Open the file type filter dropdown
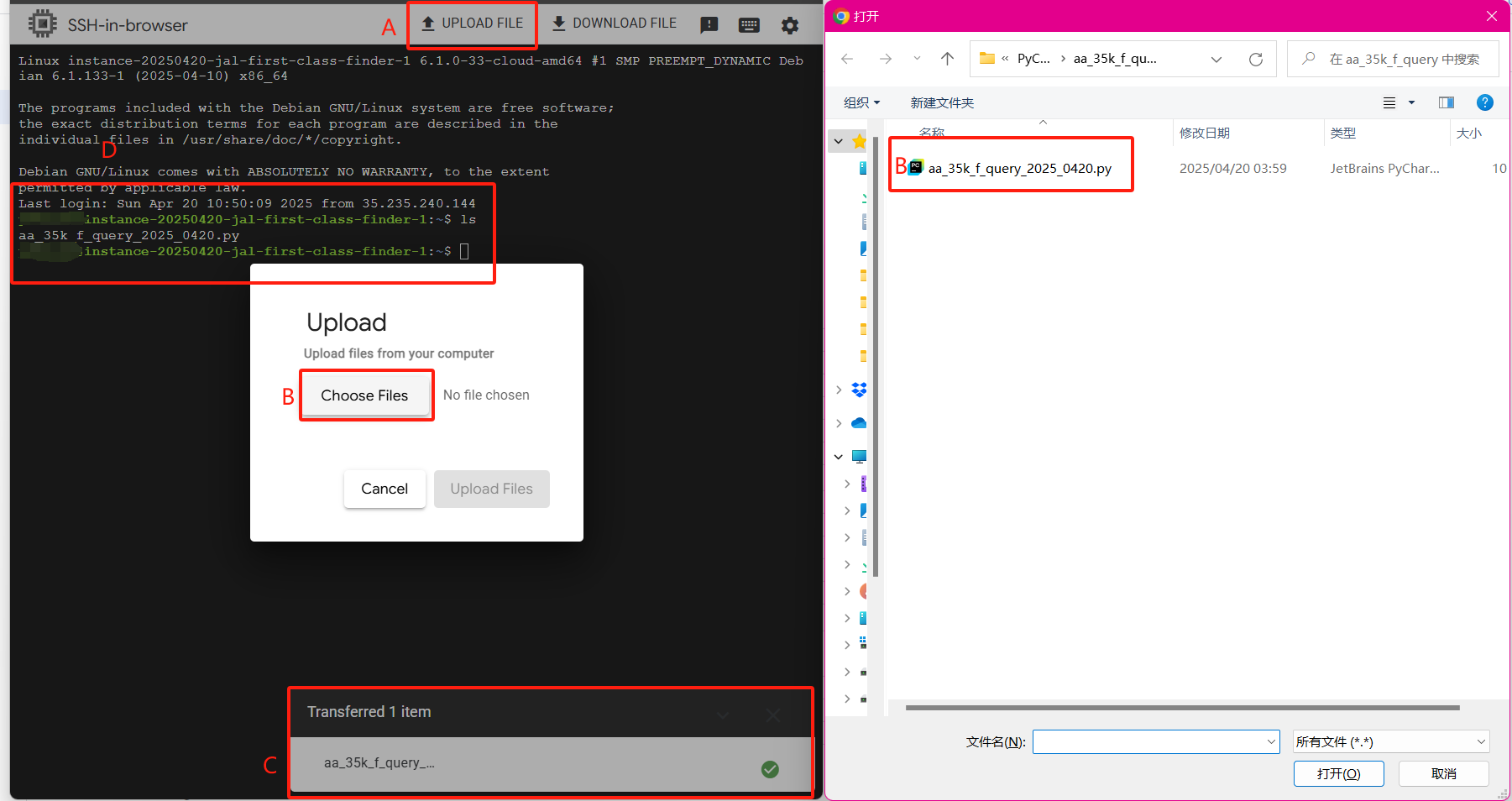 pyautogui.click(x=1390, y=741)
